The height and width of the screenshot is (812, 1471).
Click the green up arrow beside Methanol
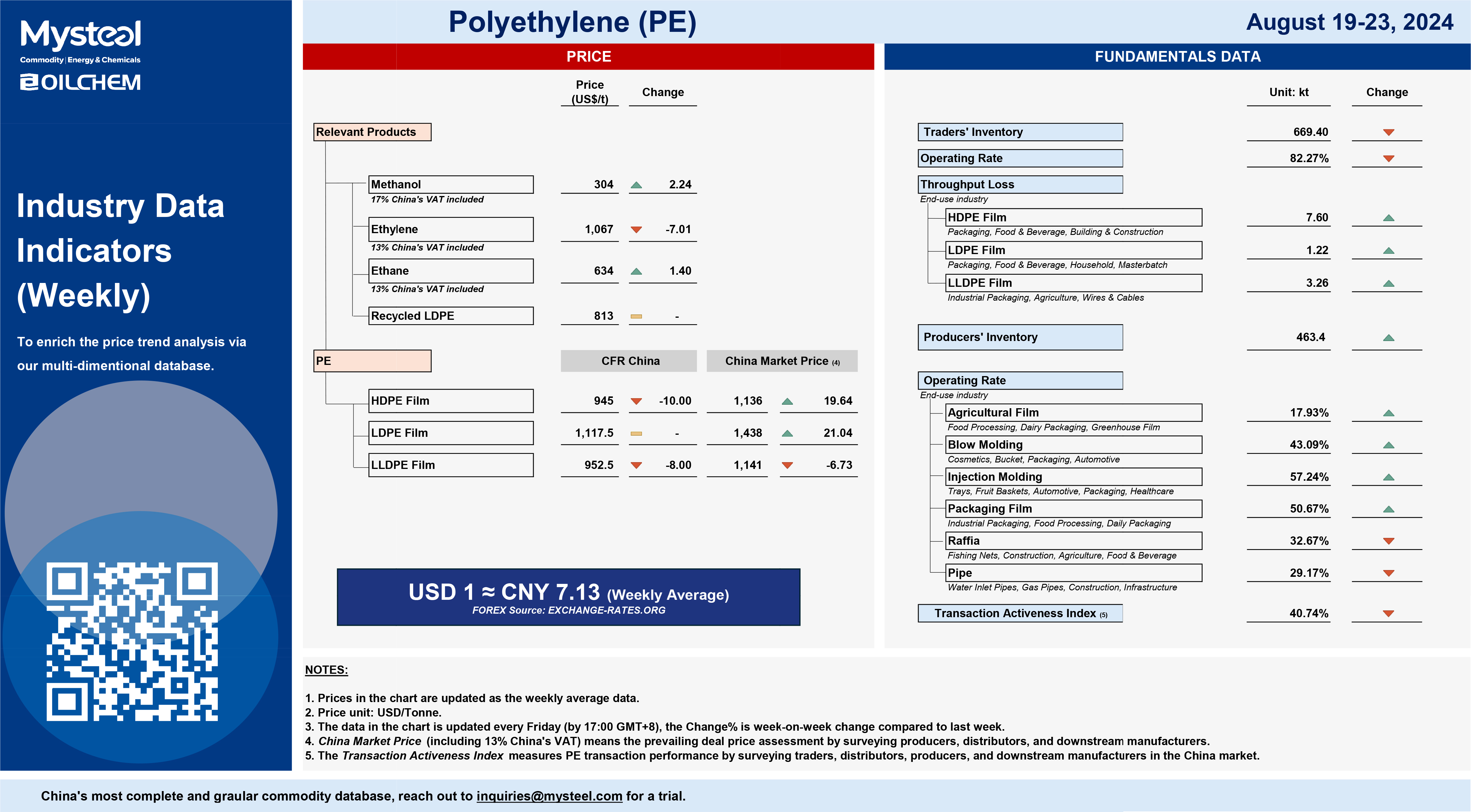point(636,185)
